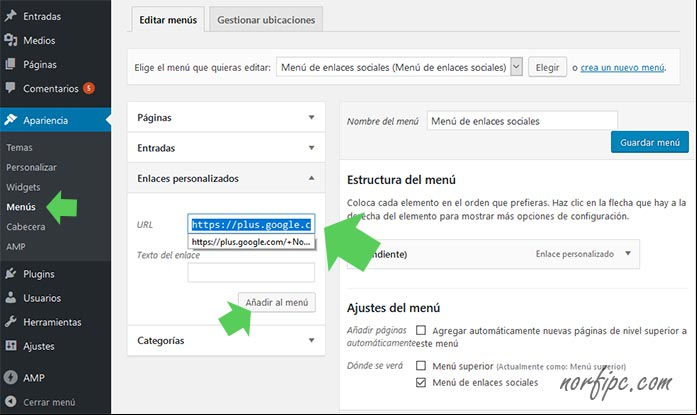Open Personalizar under Apariencia

(x=31, y=168)
